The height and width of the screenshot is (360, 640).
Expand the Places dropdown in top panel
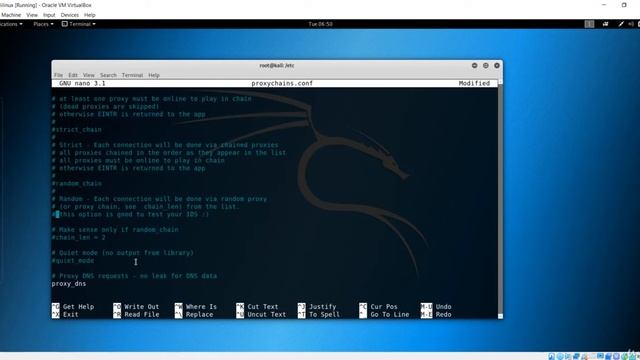click(x=43, y=24)
